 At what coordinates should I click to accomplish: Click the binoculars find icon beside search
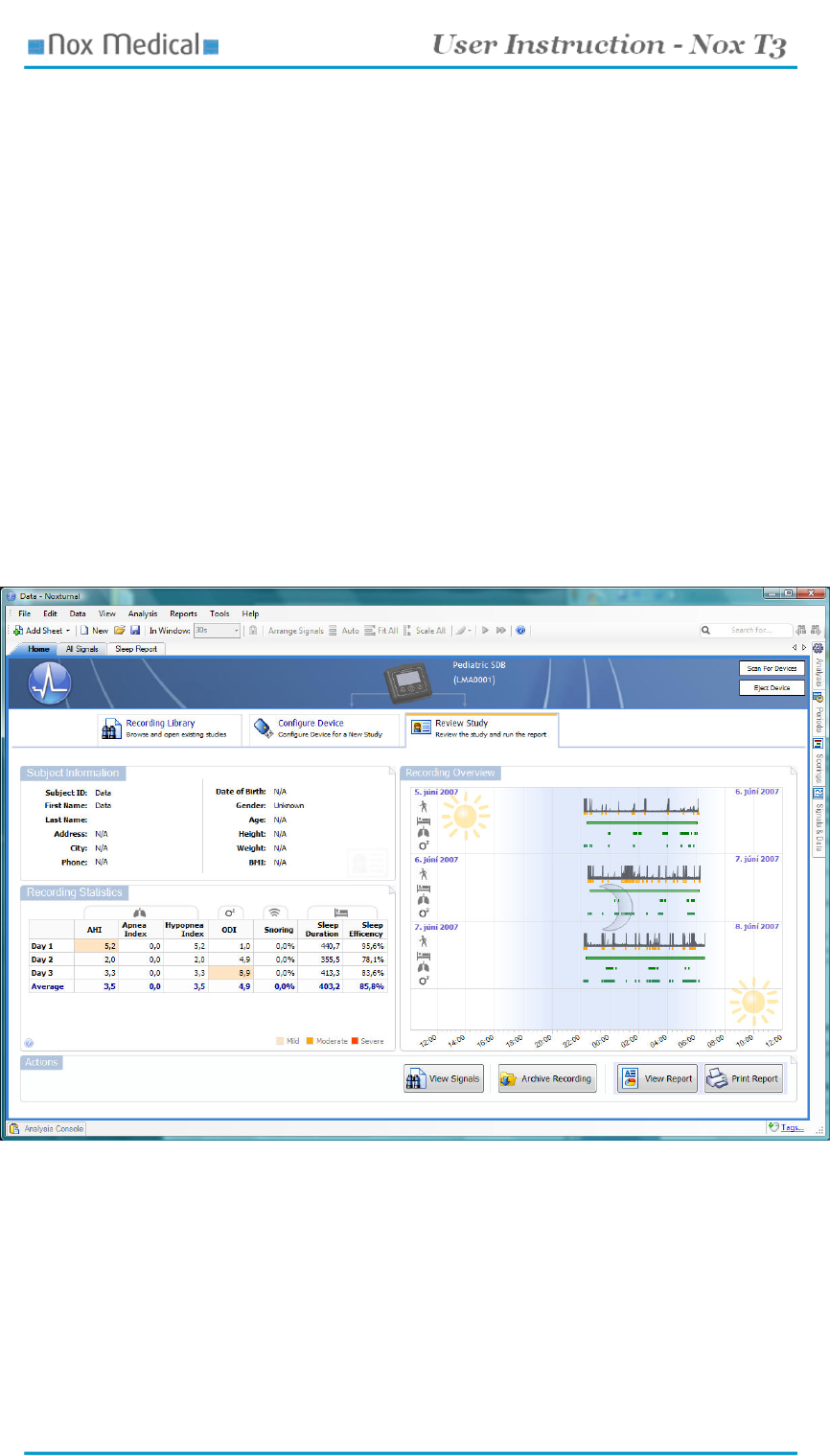coord(803,631)
